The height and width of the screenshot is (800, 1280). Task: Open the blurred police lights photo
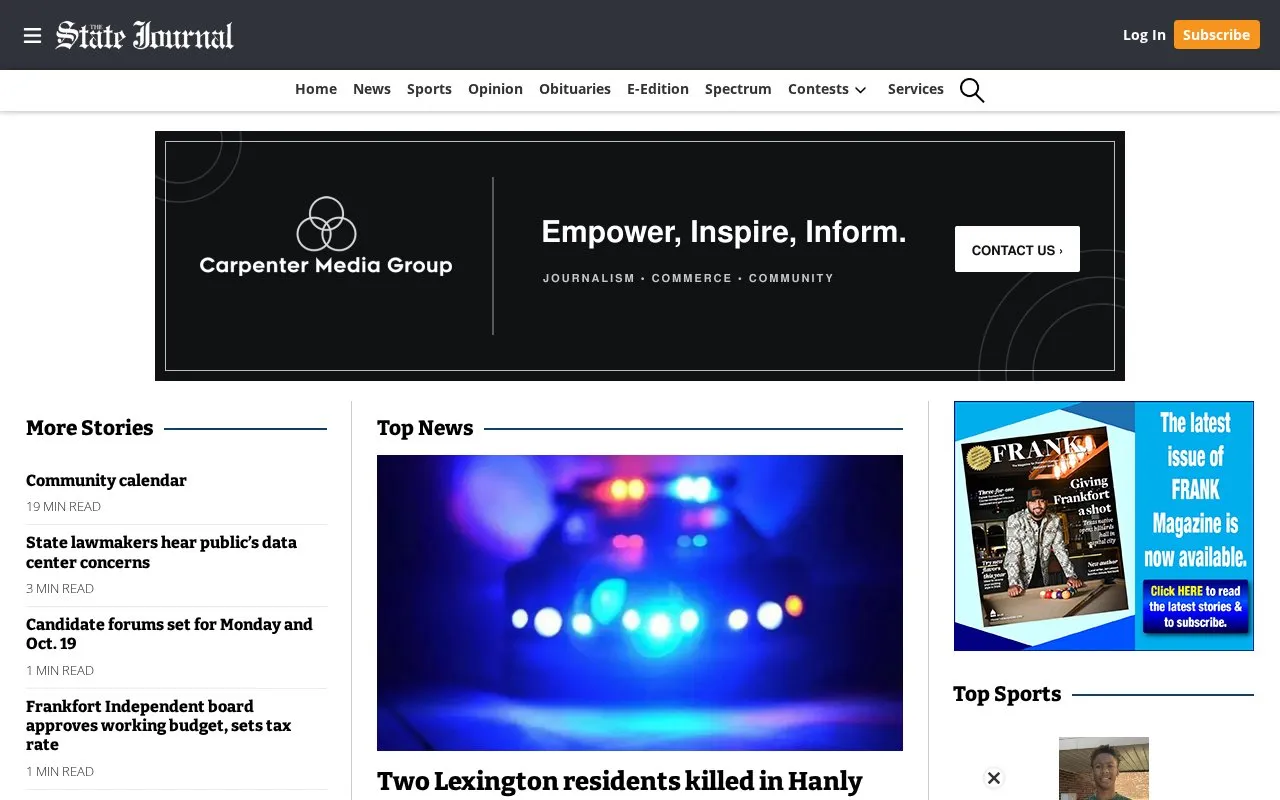(x=640, y=603)
